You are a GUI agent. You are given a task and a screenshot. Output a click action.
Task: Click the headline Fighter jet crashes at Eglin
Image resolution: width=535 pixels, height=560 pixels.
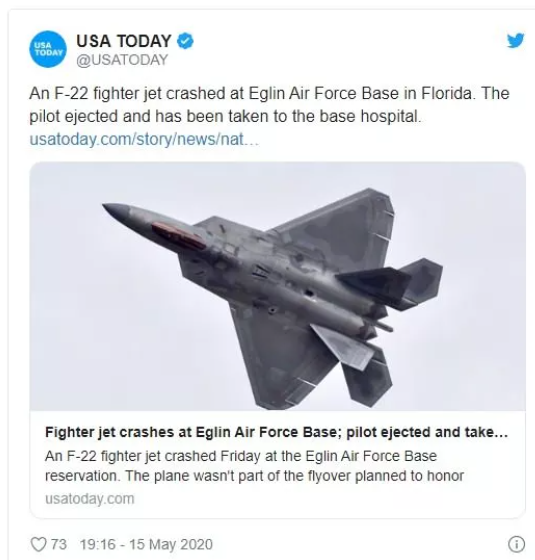point(276,432)
